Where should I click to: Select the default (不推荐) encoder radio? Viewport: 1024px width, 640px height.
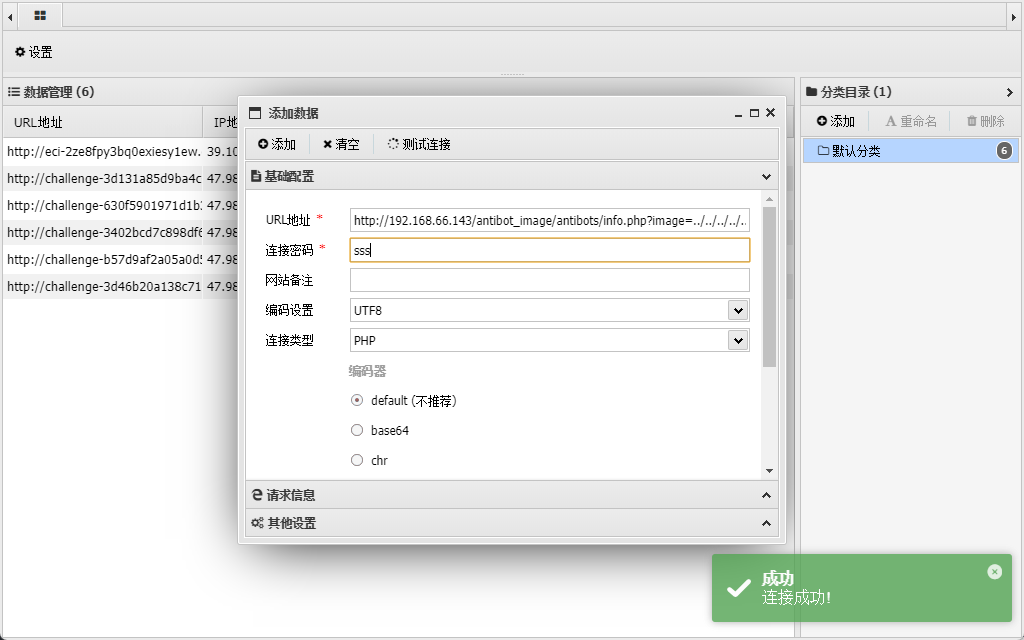[x=357, y=400]
